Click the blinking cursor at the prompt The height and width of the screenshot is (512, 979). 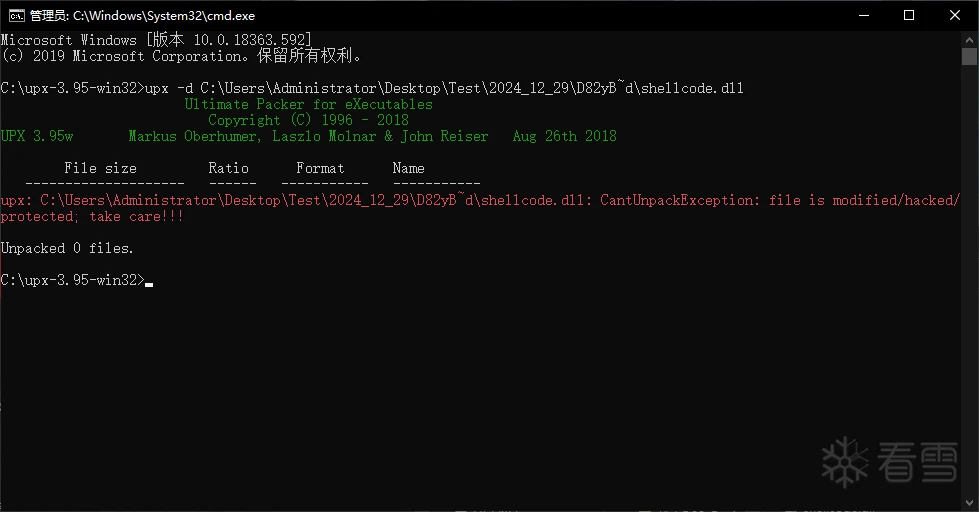[149, 284]
